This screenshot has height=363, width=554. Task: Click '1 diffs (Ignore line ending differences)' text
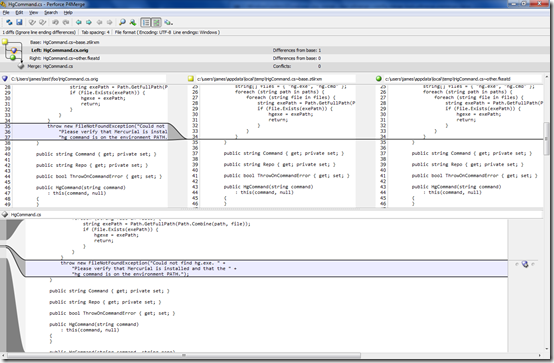click(x=39, y=32)
